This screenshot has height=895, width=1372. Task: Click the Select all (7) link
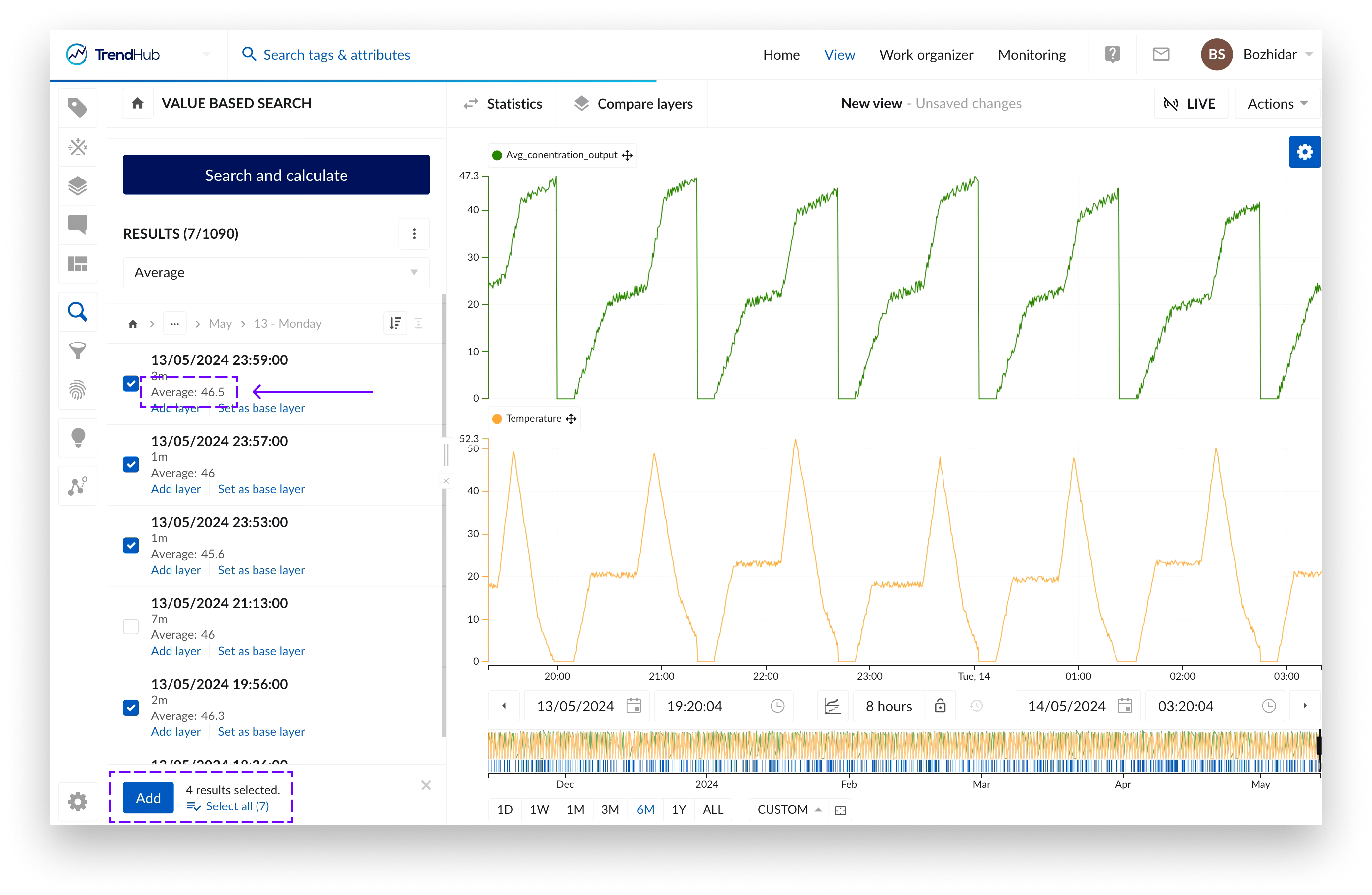coord(237,806)
